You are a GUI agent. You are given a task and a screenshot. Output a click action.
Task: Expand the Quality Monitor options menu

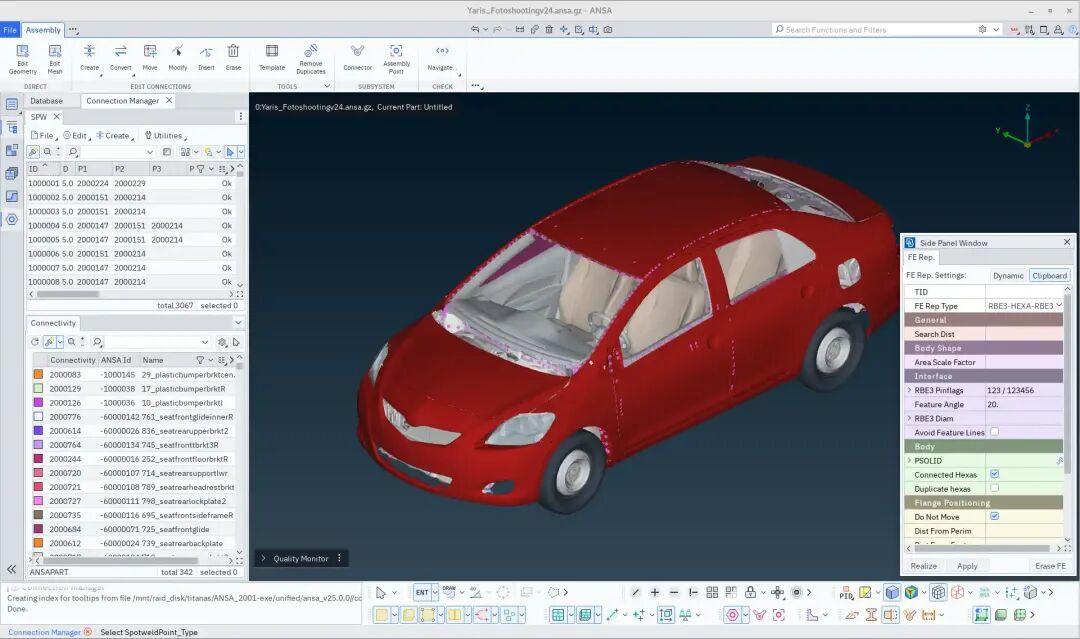(x=339, y=558)
